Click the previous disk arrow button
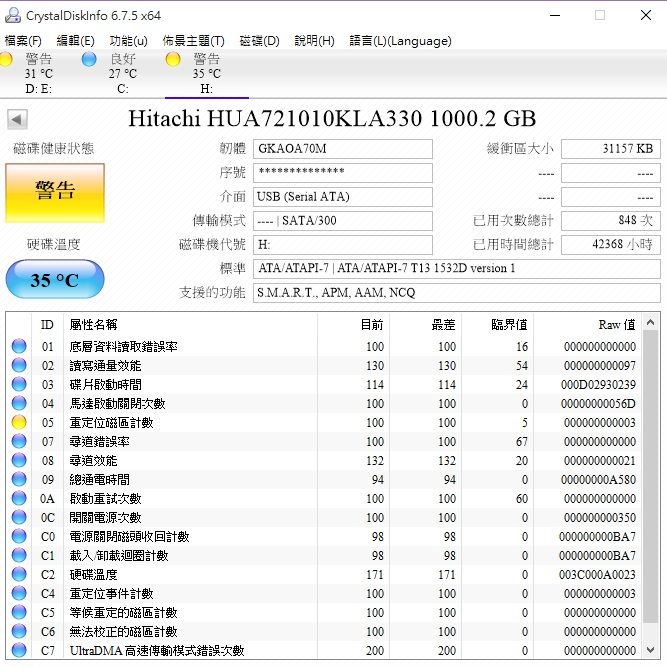This screenshot has height=667, width=667. click(17, 120)
